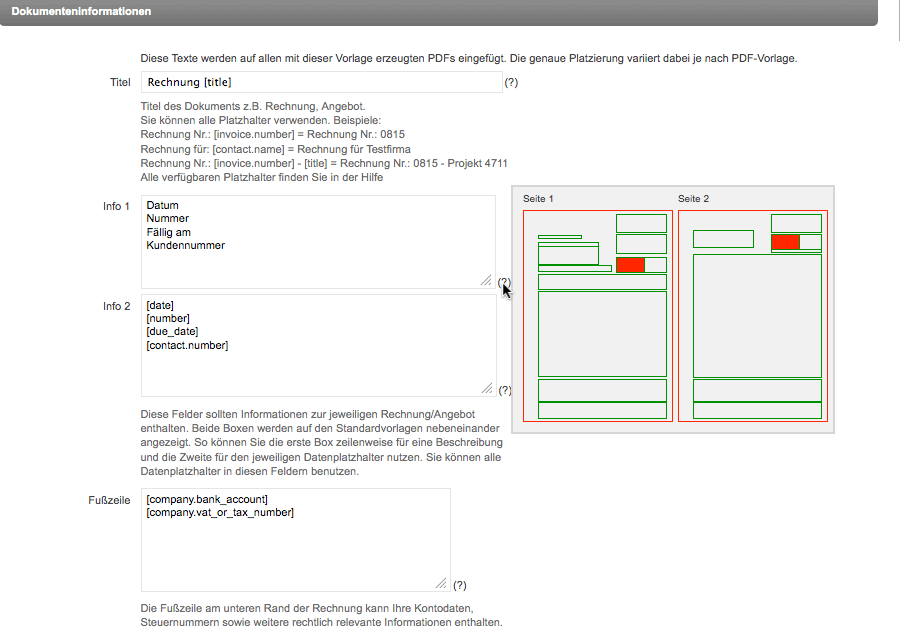
Task: Click '[company.bank_account]' in the Fußzeile
Action: pos(207,499)
